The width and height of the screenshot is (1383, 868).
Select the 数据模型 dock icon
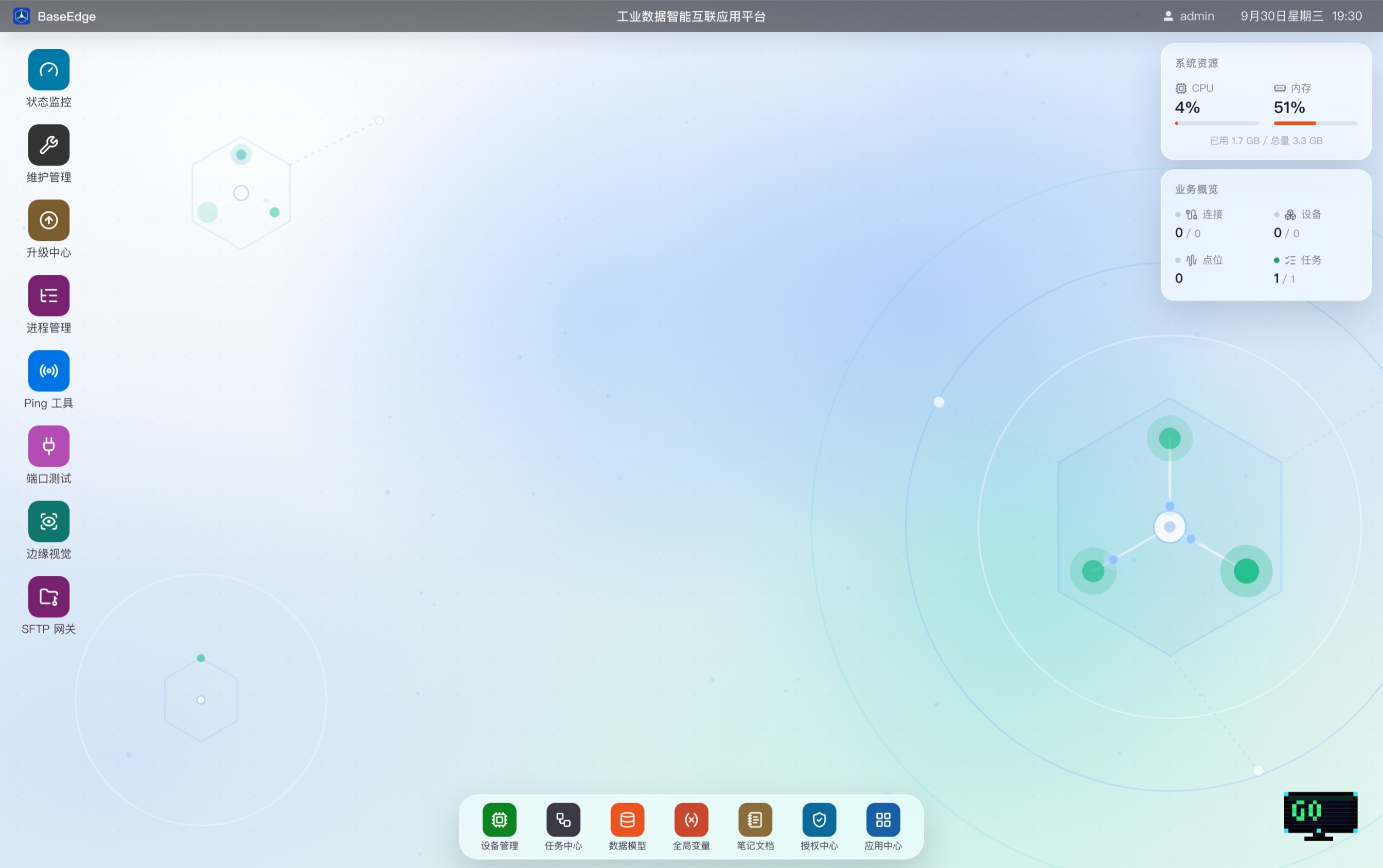coord(628,819)
